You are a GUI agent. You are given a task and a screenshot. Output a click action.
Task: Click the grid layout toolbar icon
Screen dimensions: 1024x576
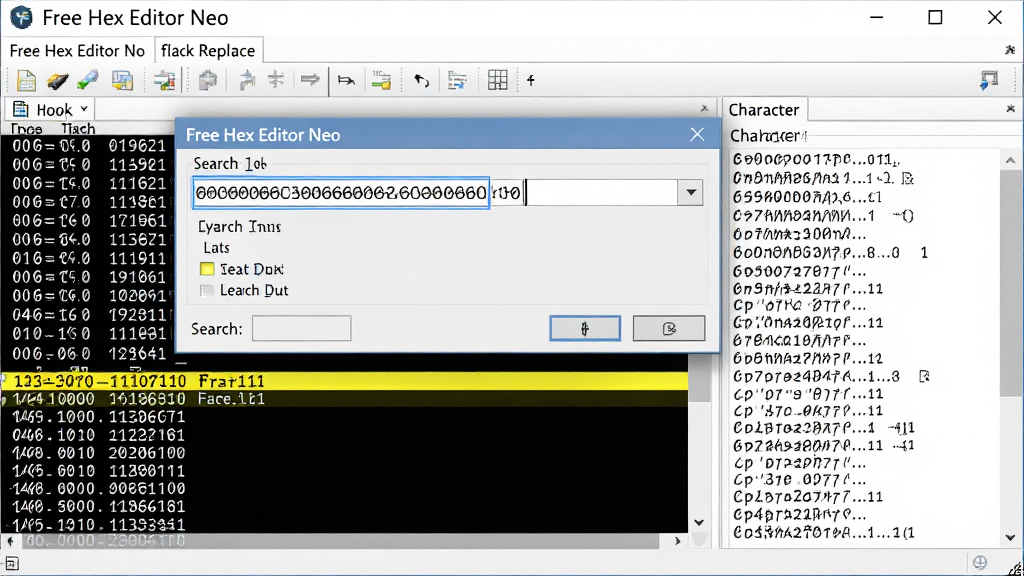(498, 80)
